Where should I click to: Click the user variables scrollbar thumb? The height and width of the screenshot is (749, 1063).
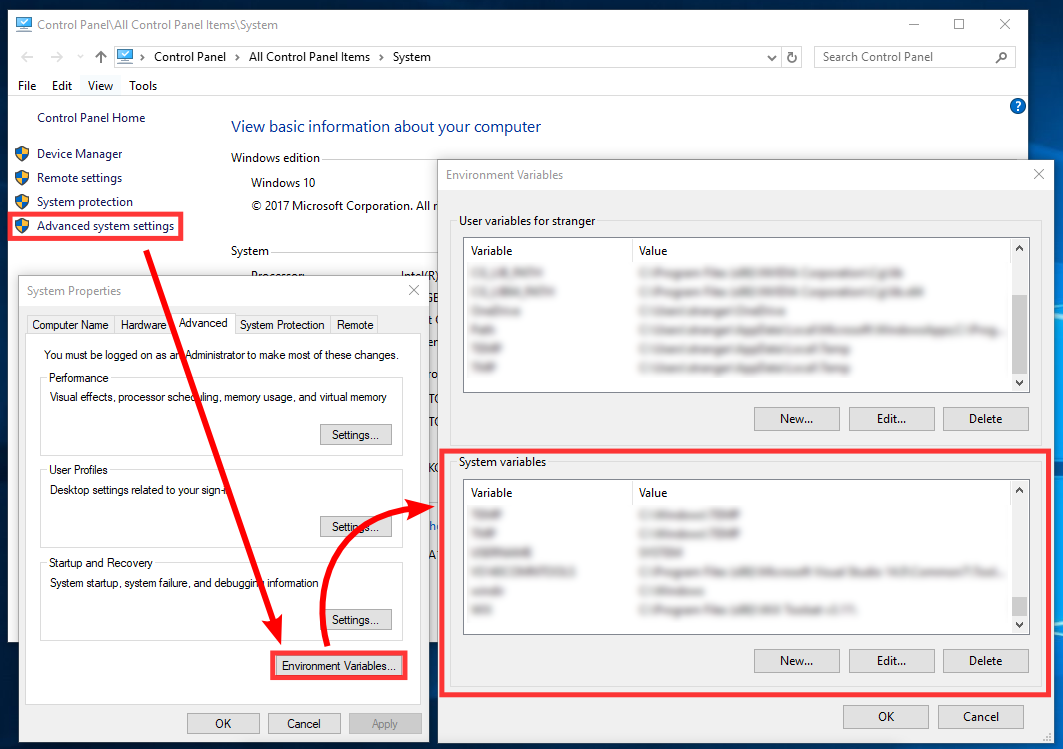[x=1019, y=333]
